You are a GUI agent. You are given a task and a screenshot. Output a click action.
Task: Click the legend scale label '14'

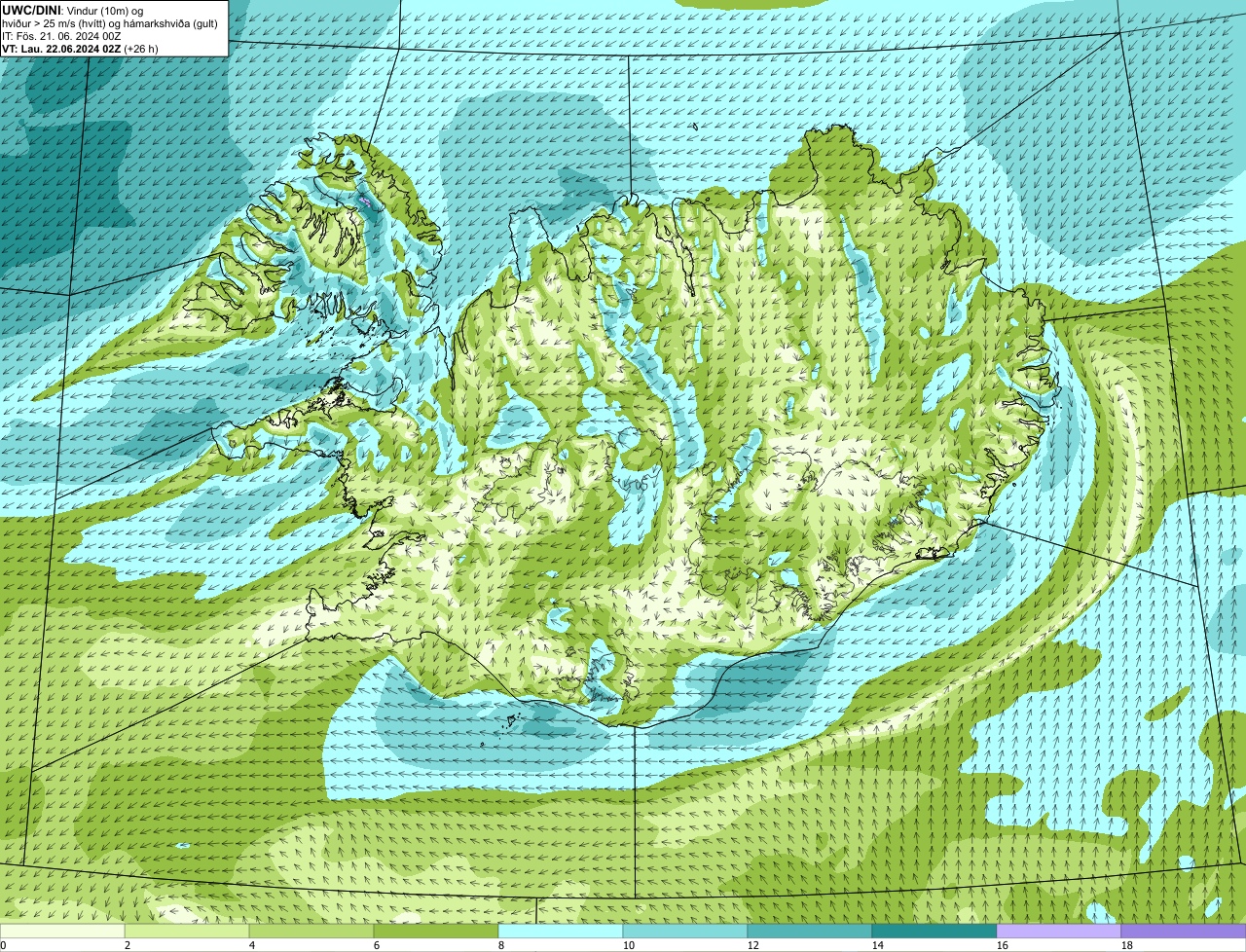(878, 945)
